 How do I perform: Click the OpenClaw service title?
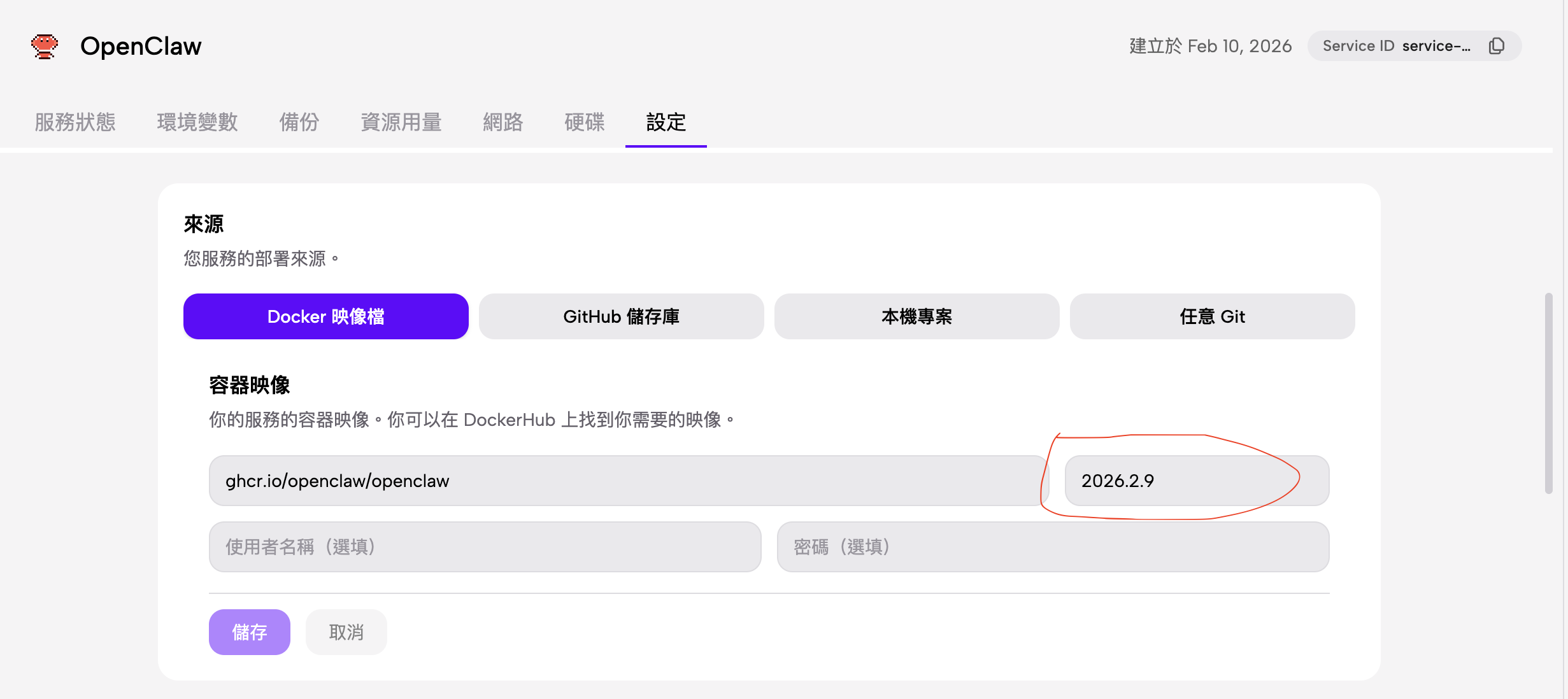pyautogui.click(x=141, y=46)
